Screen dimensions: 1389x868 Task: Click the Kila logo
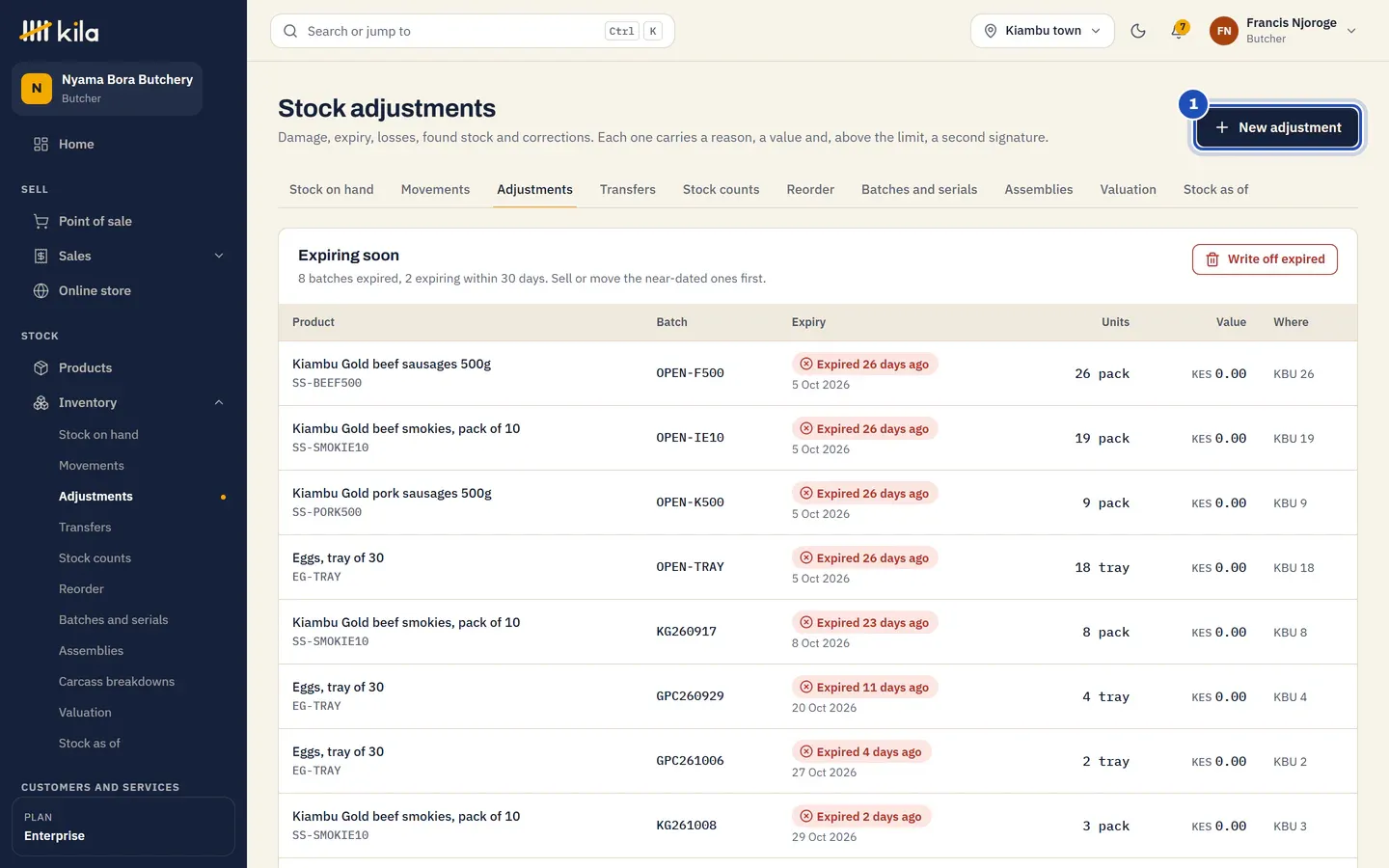click(x=59, y=31)
